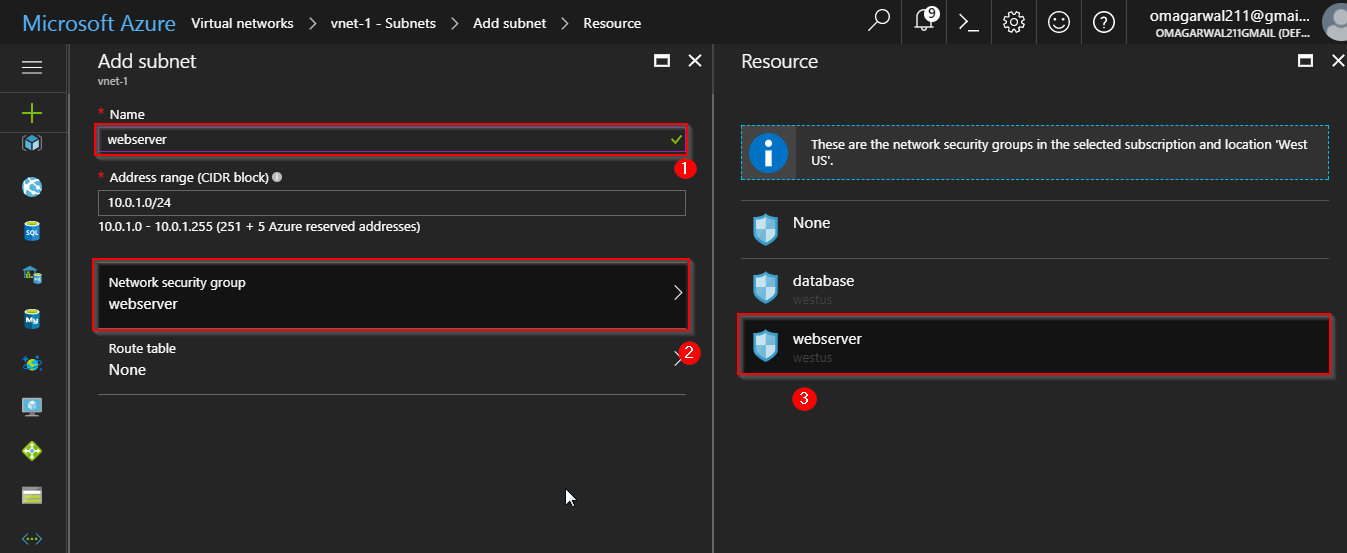This screenshot has width=1347, height=553.
Task: Open Azure Cosmos DB sidebar icon
Action: point(32,363)
